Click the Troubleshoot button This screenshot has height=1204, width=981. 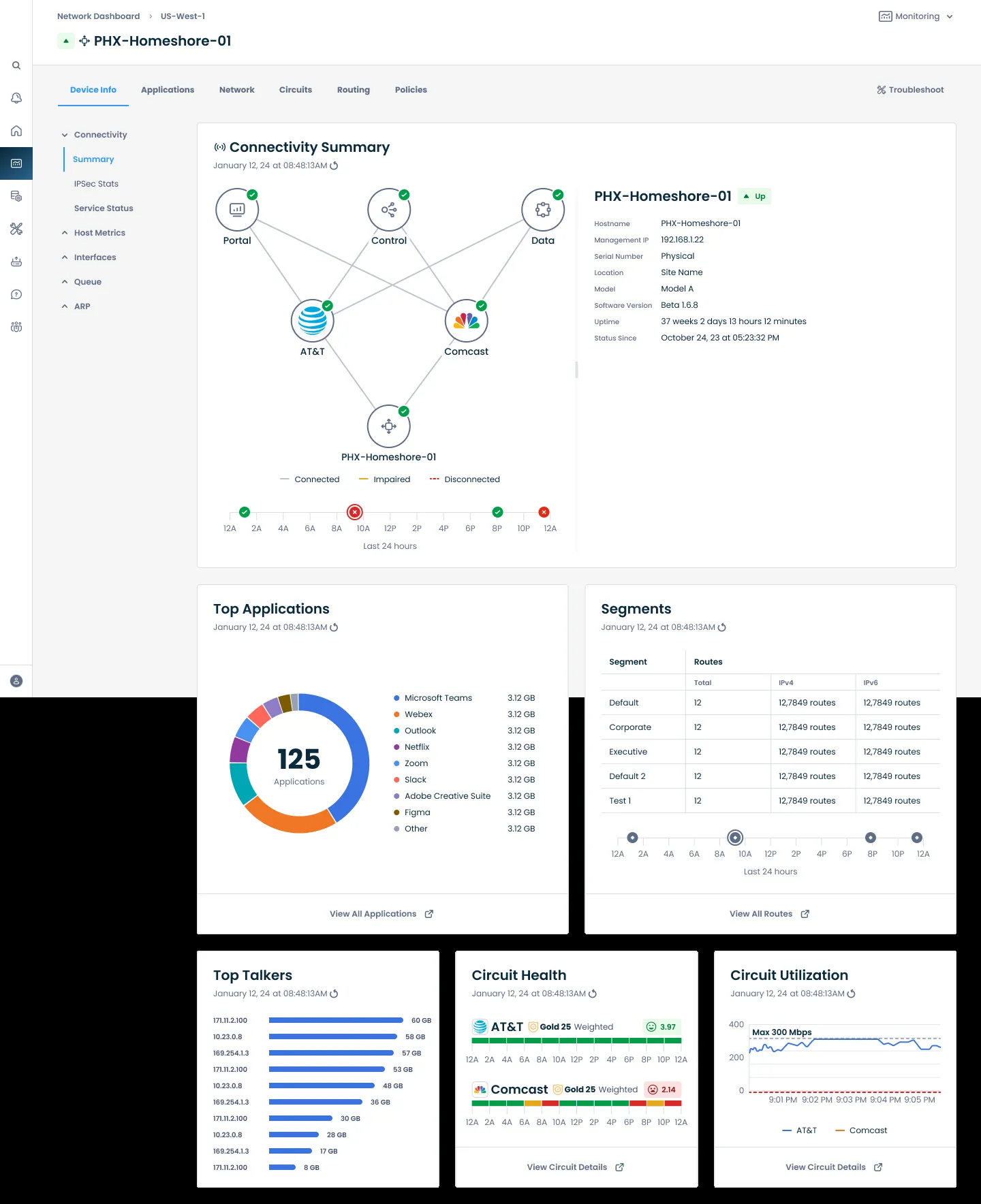[x=910, y=90]
